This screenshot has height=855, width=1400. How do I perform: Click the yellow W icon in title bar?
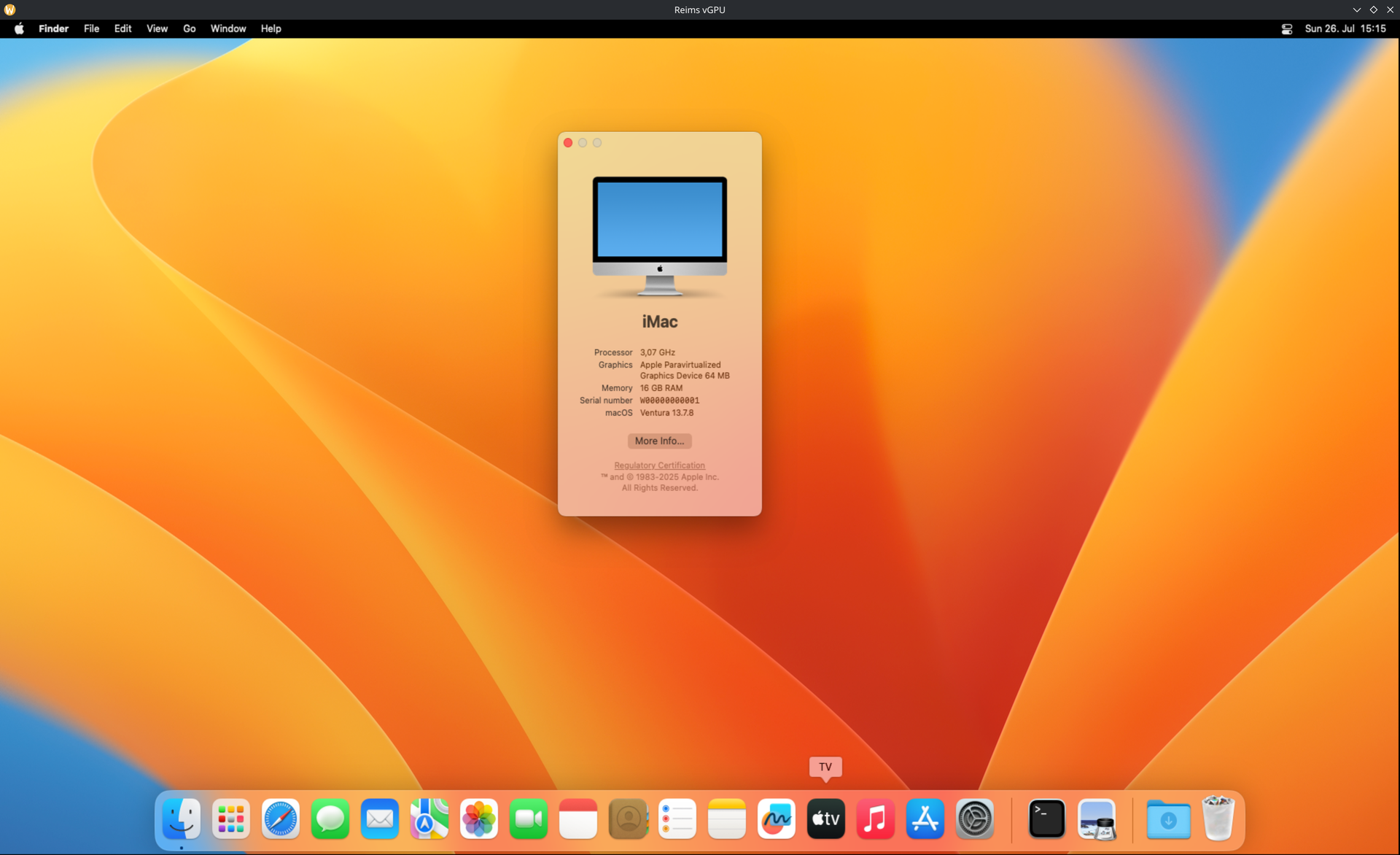pyautogui.click(x=9, y=9)
